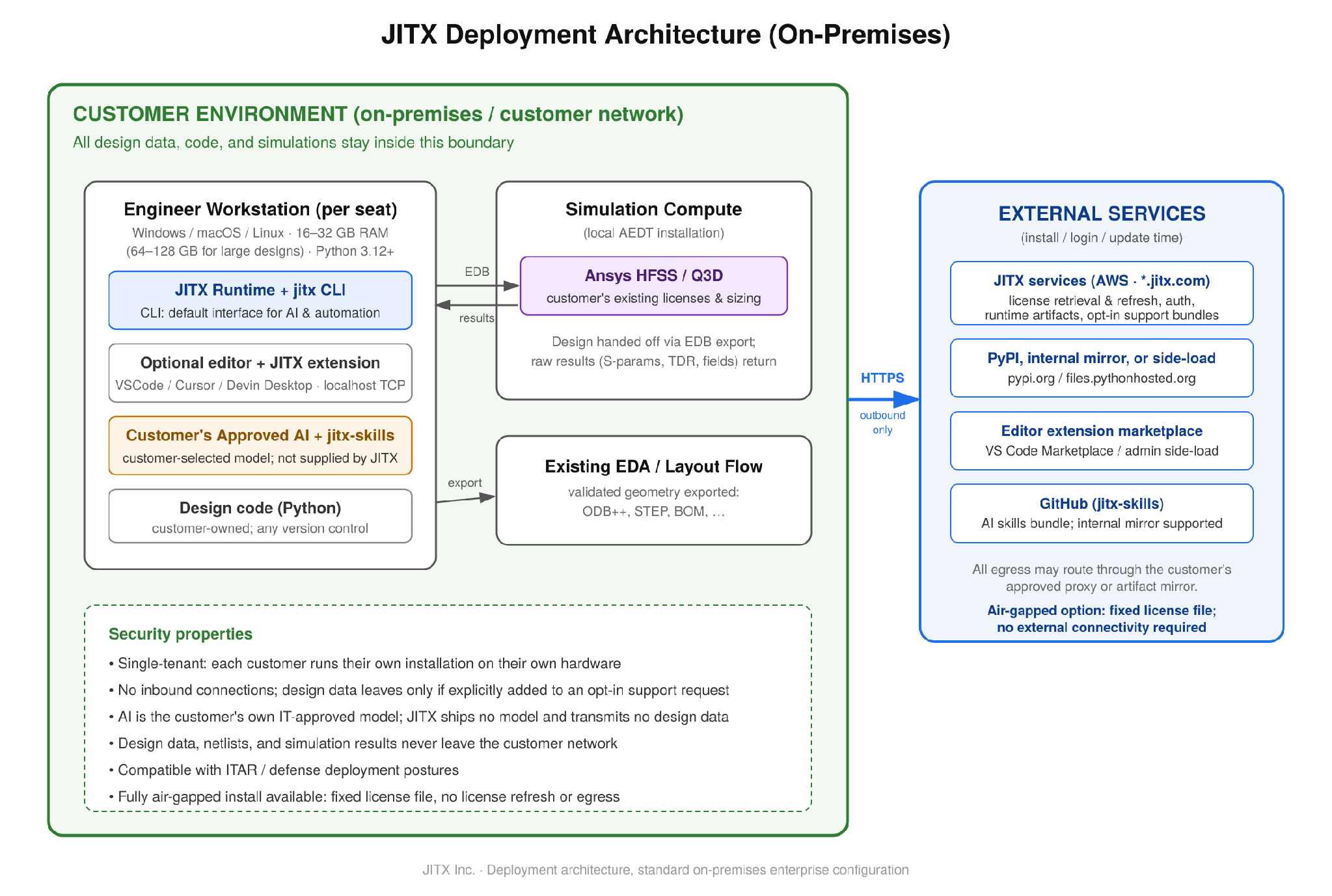Select GitHub (jitx-skills) title
The width and height of the screenshot is (1332, 896).
pos(1102,504)
